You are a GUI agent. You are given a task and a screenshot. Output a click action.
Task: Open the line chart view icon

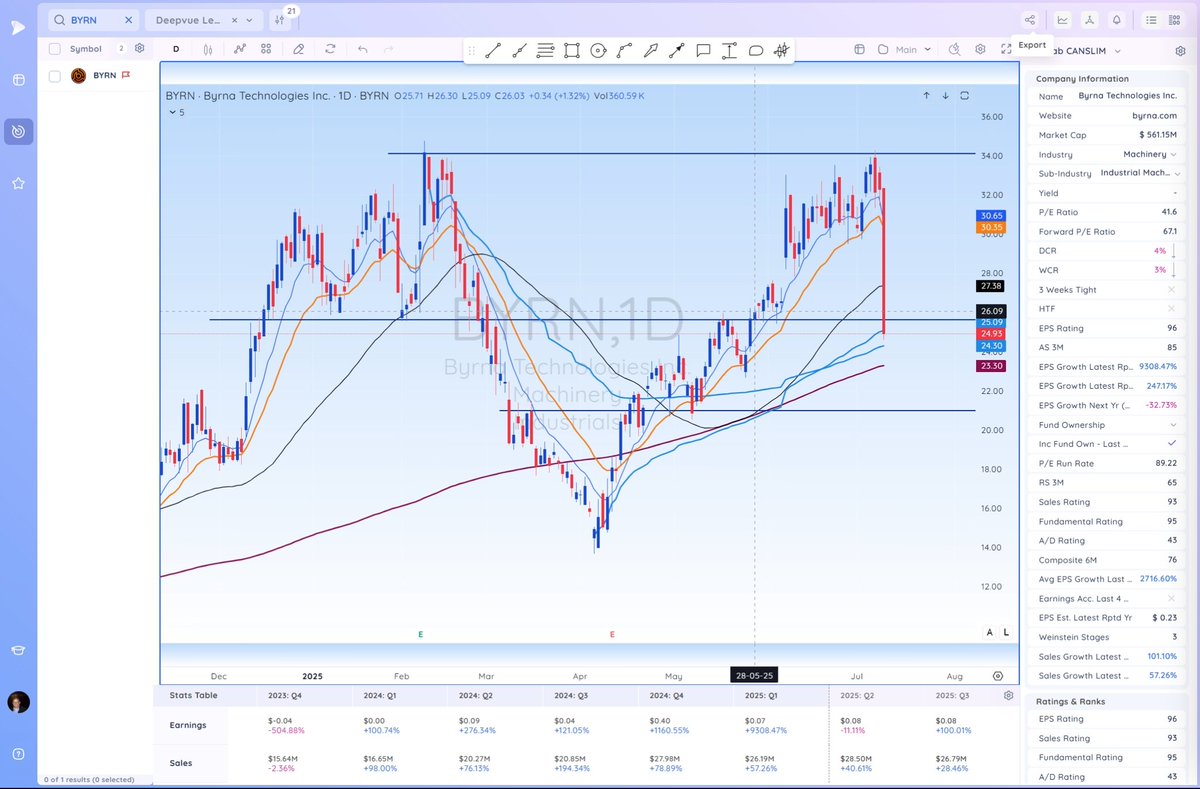(1062, 19)
